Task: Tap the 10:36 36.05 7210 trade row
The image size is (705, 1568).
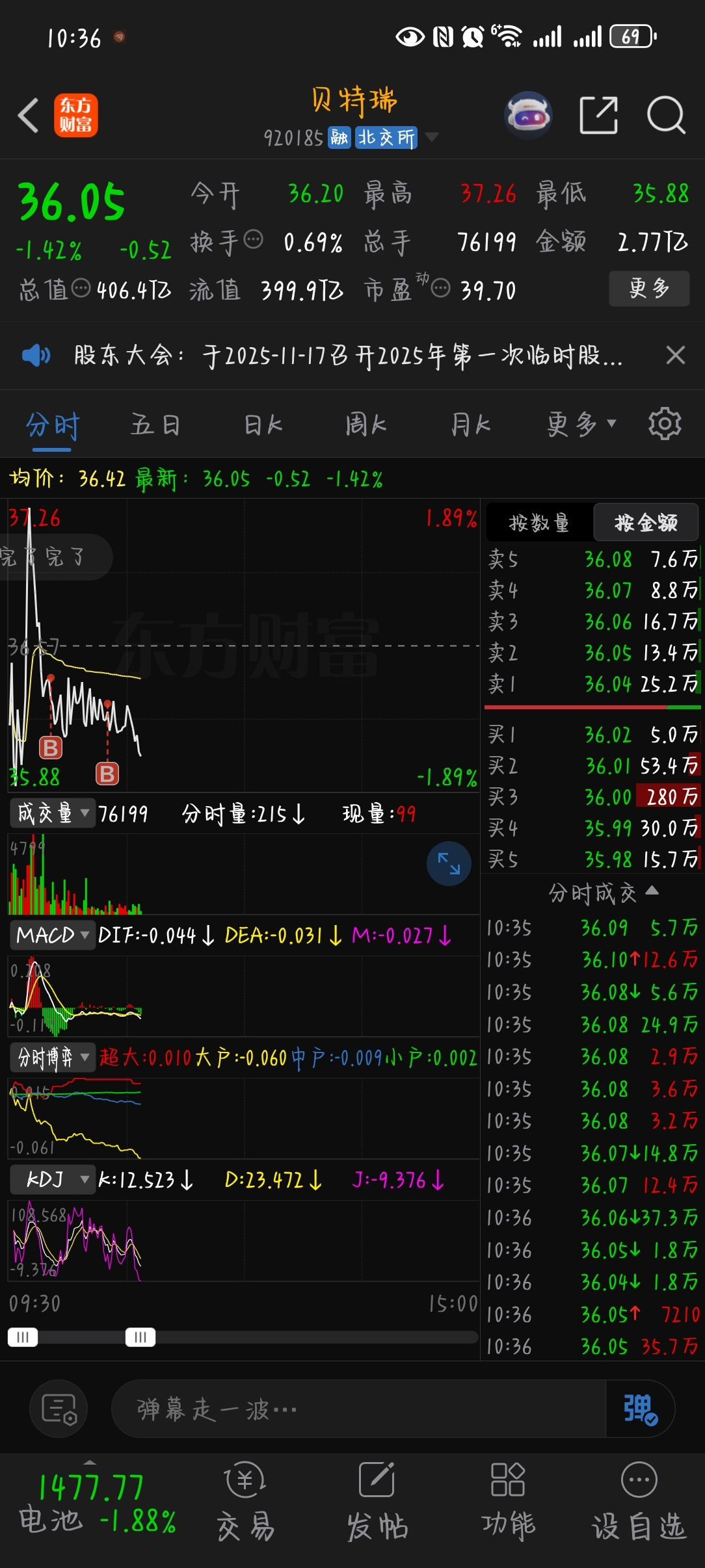Action: (593, 1314)
